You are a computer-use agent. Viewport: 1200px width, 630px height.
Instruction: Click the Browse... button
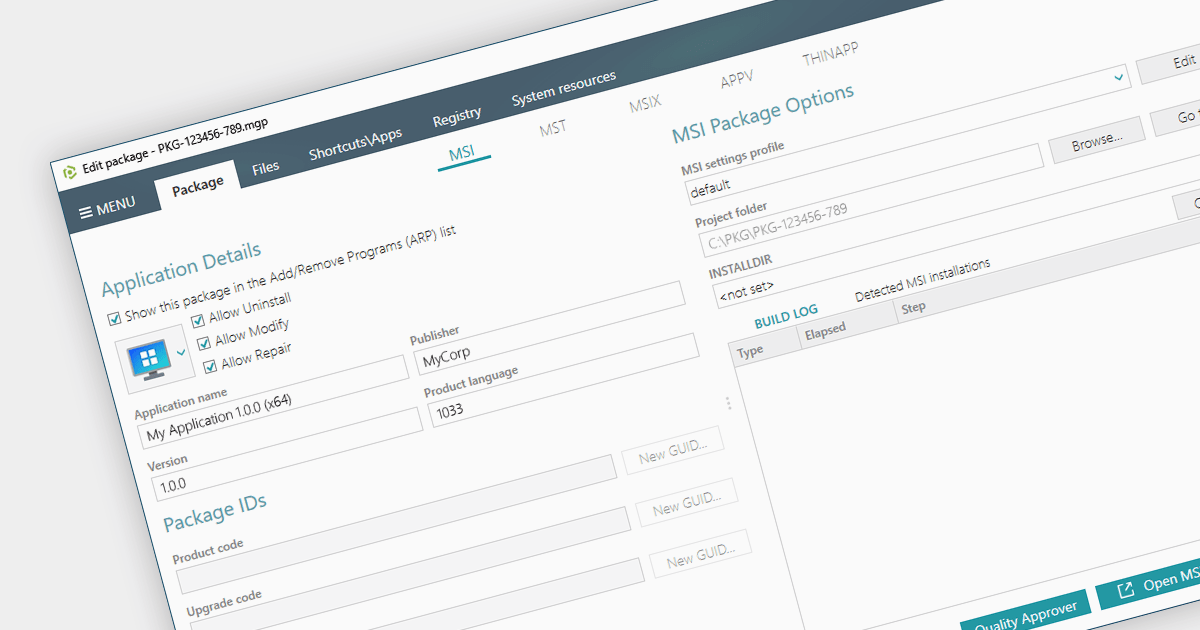(1096, 143)
